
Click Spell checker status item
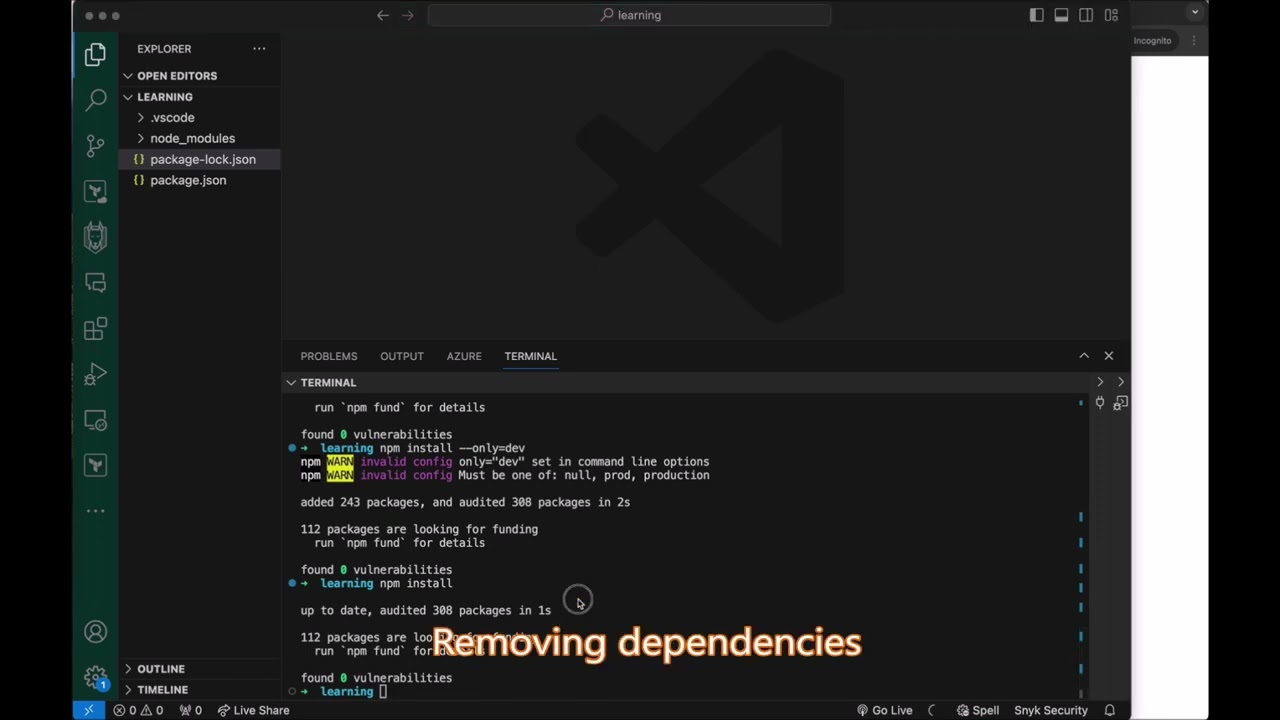tap(977, 710)
